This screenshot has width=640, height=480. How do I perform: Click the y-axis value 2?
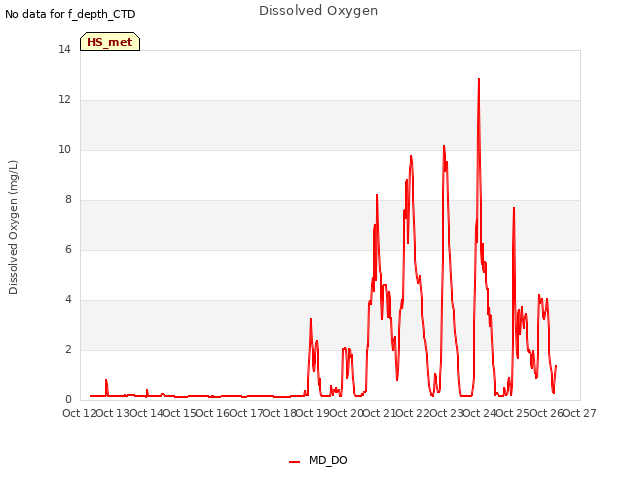(x=68, y=349)
